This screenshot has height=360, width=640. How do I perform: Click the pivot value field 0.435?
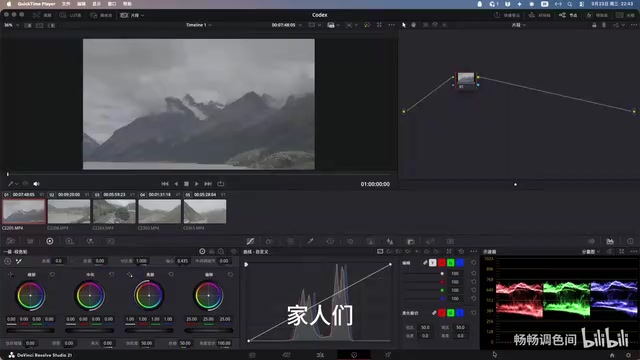182,261
